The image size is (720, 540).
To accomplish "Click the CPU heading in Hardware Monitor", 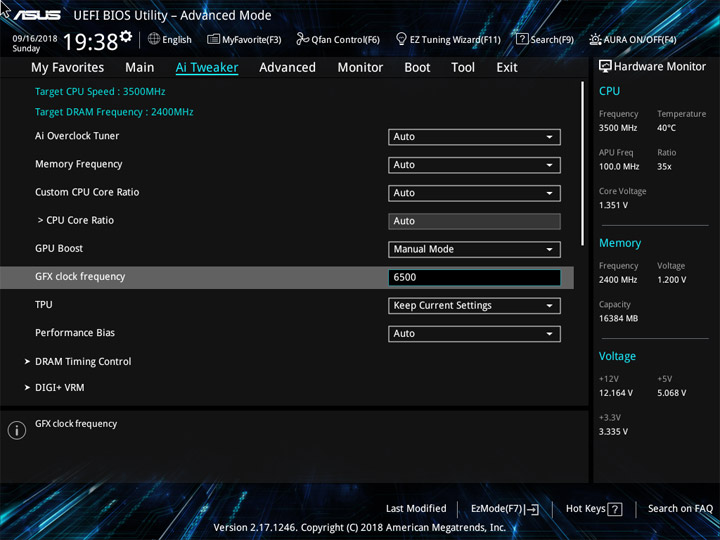I will tap(609, 91).
